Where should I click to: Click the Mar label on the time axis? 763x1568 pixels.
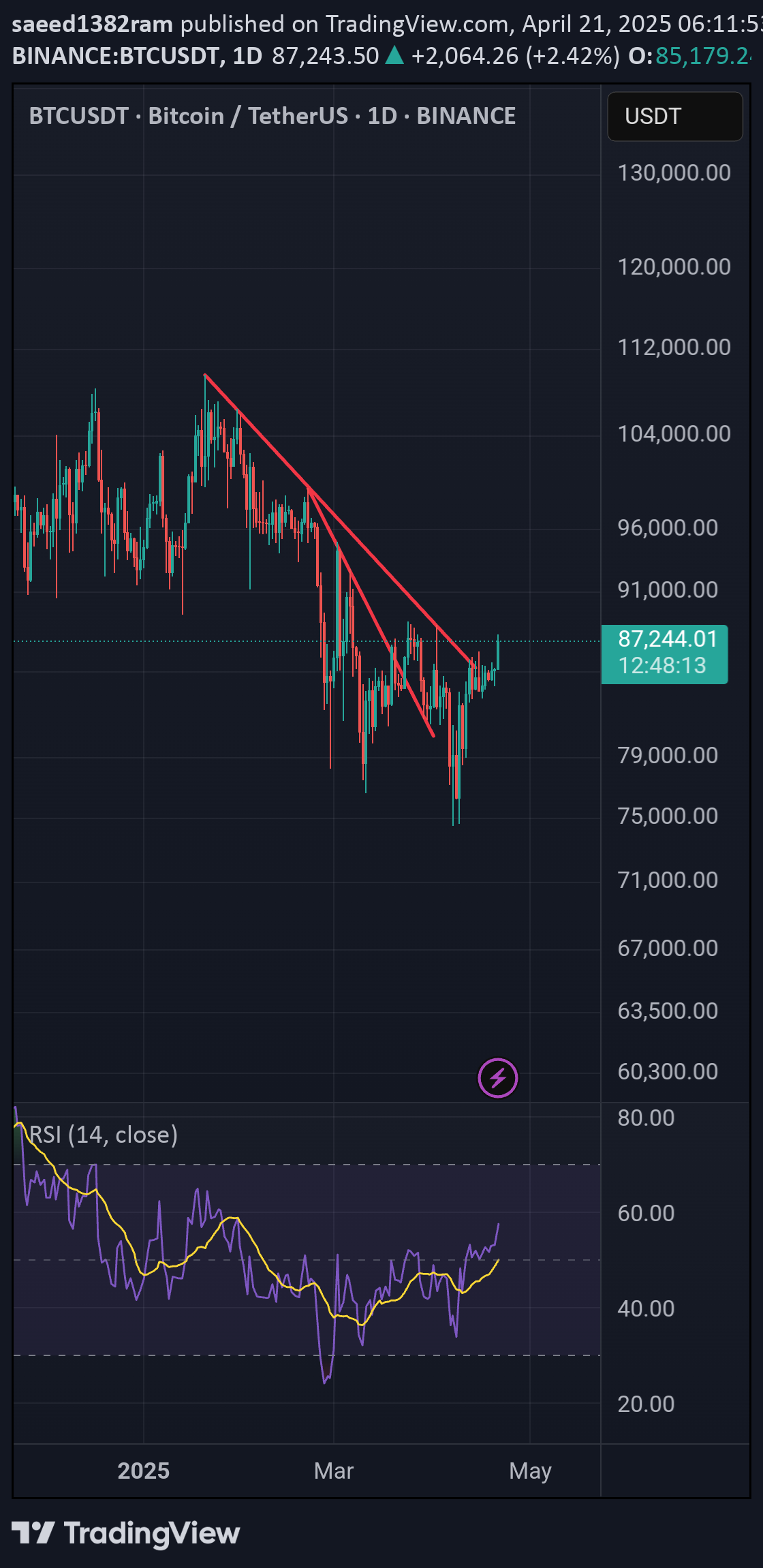coord(334,1471)
